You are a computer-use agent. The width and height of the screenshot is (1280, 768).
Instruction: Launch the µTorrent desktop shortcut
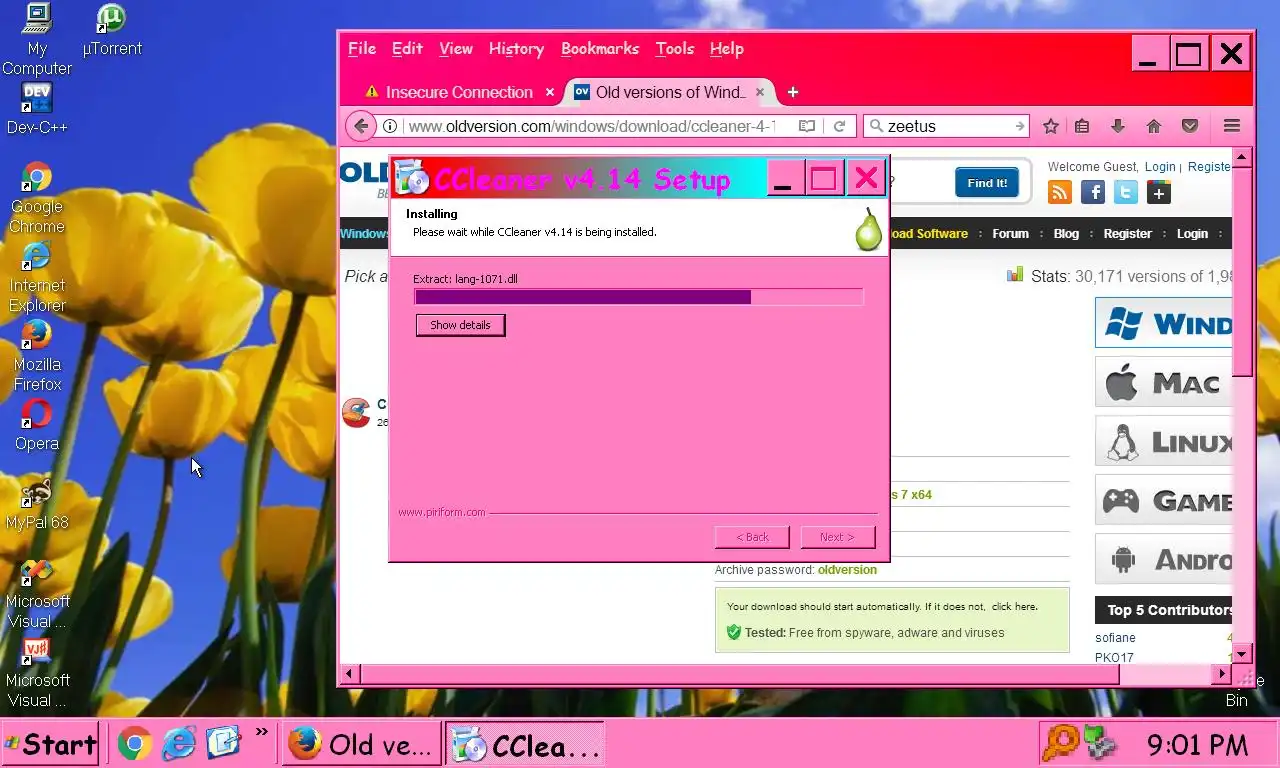point(112,31)
